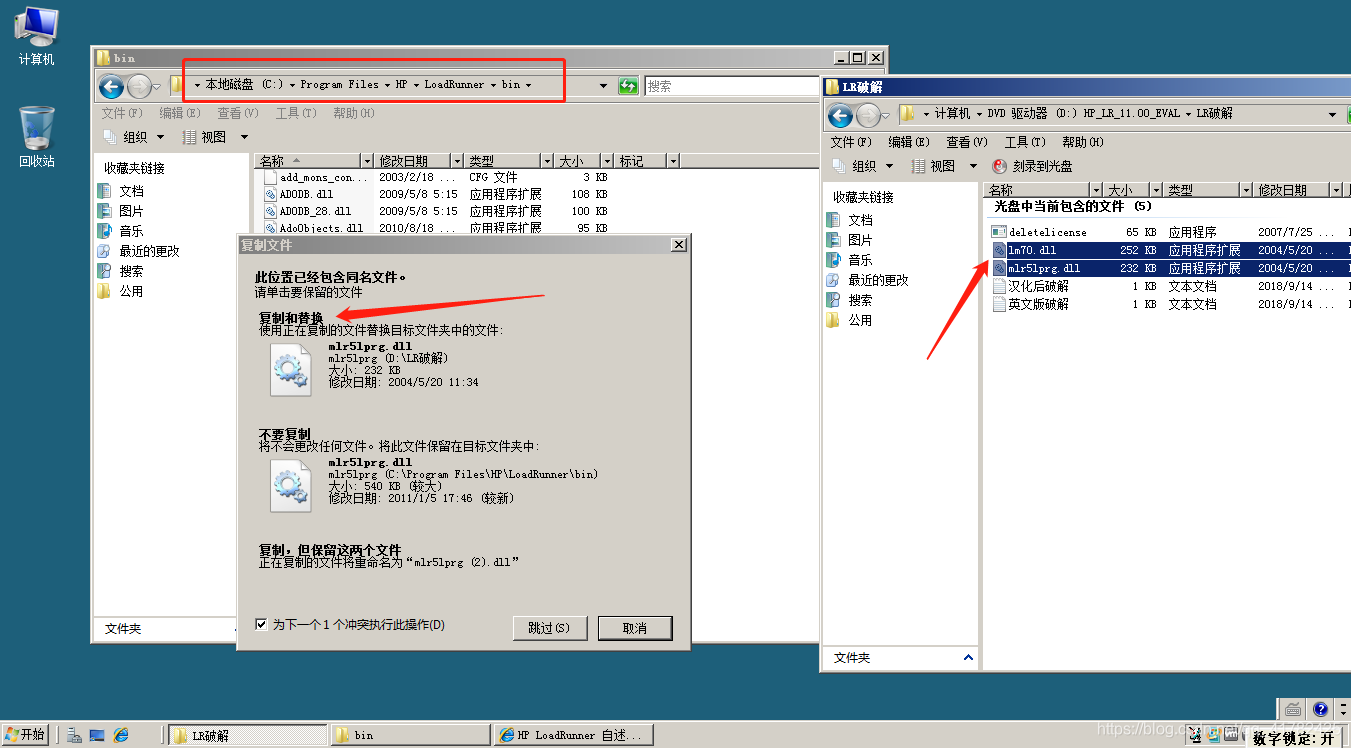This screenshot has height=748, width=1351.
Task: Click 跳过(S) button in copy dialog
Action: coord(548,628)
